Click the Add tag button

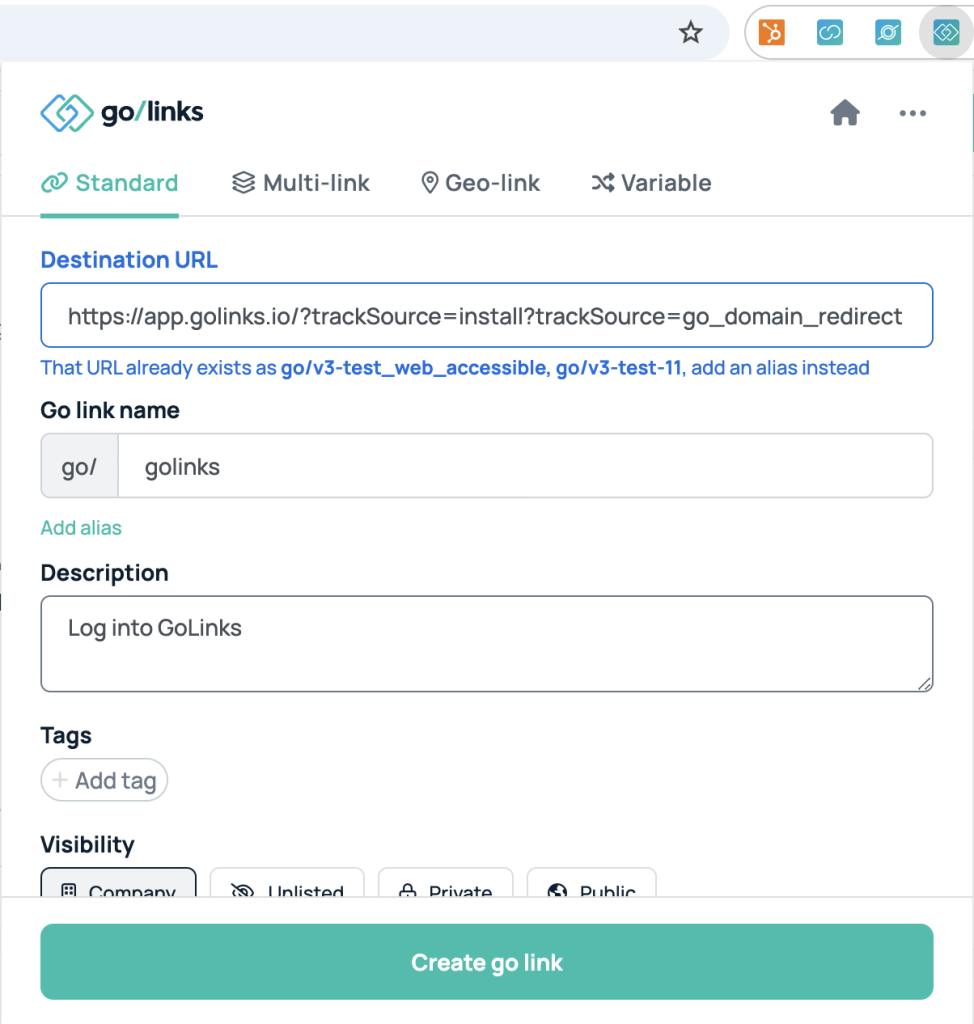(x=104, y=780)
